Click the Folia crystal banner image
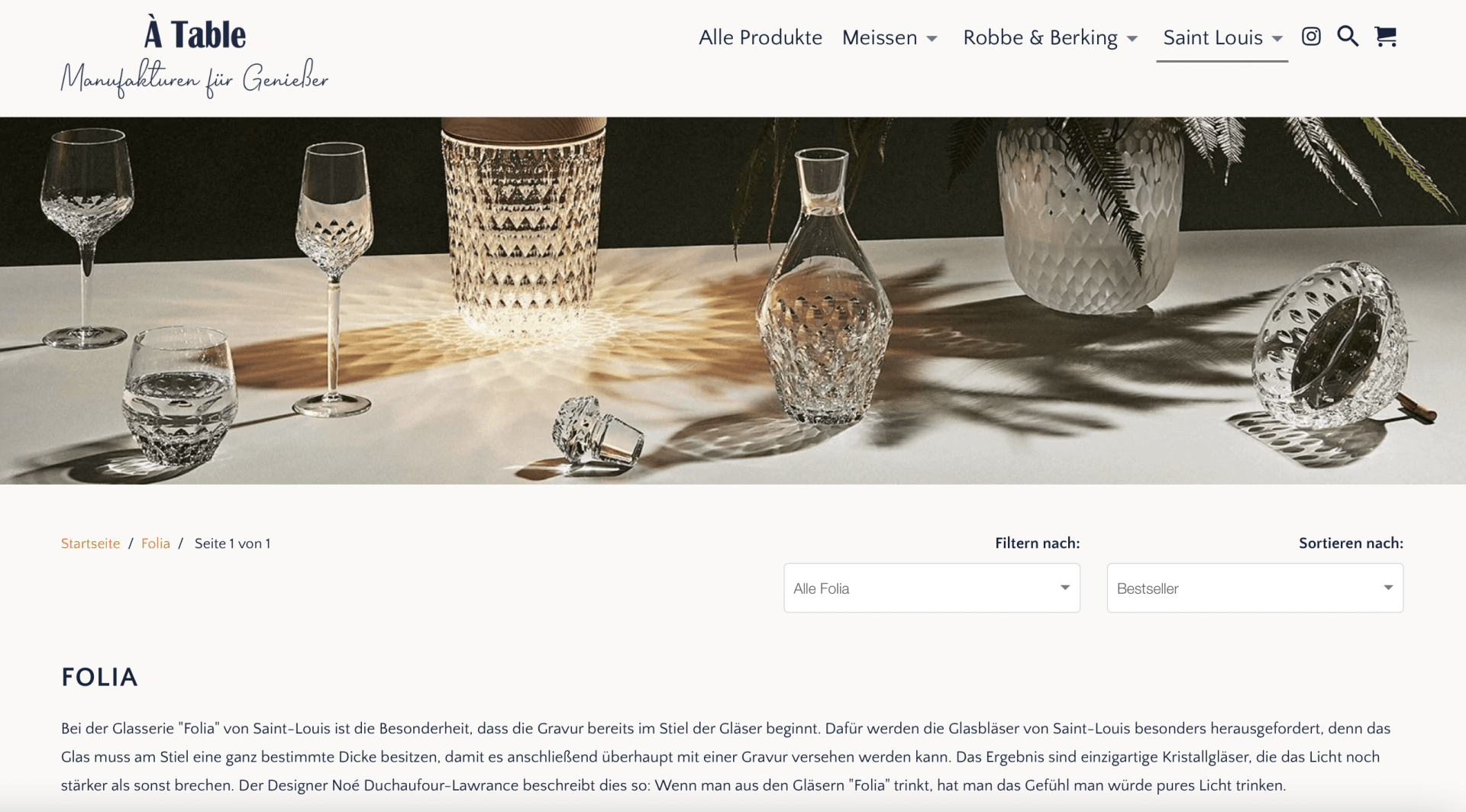 [x=733, y=300]
